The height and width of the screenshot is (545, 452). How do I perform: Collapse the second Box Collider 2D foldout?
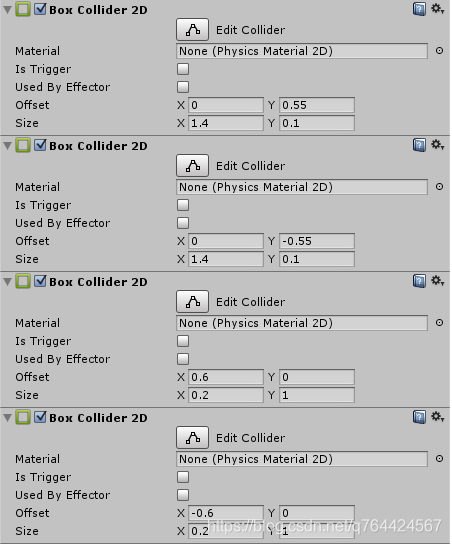pos(7,146)
